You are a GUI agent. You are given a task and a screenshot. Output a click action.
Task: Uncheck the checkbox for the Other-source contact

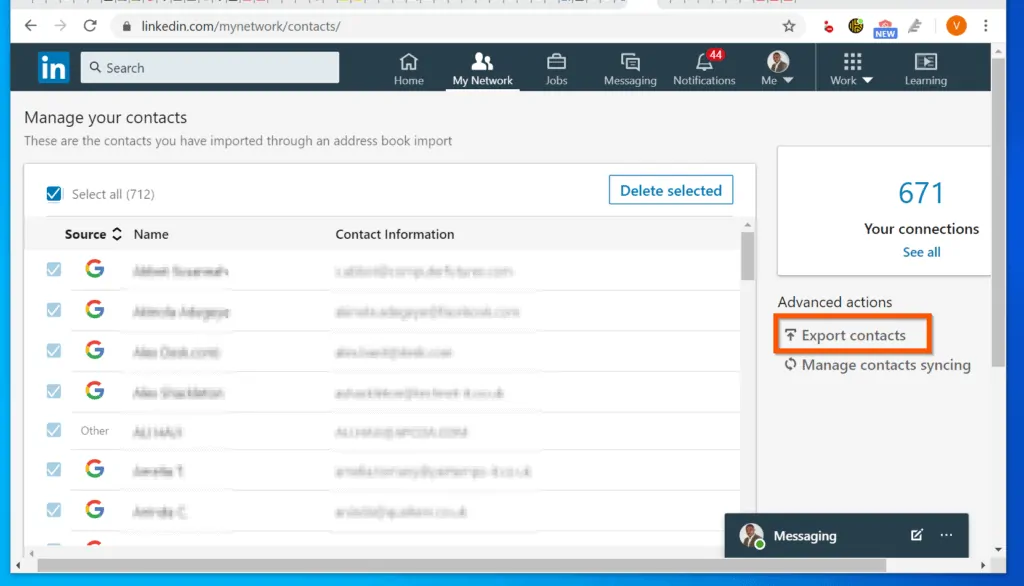tap(54, 430)
